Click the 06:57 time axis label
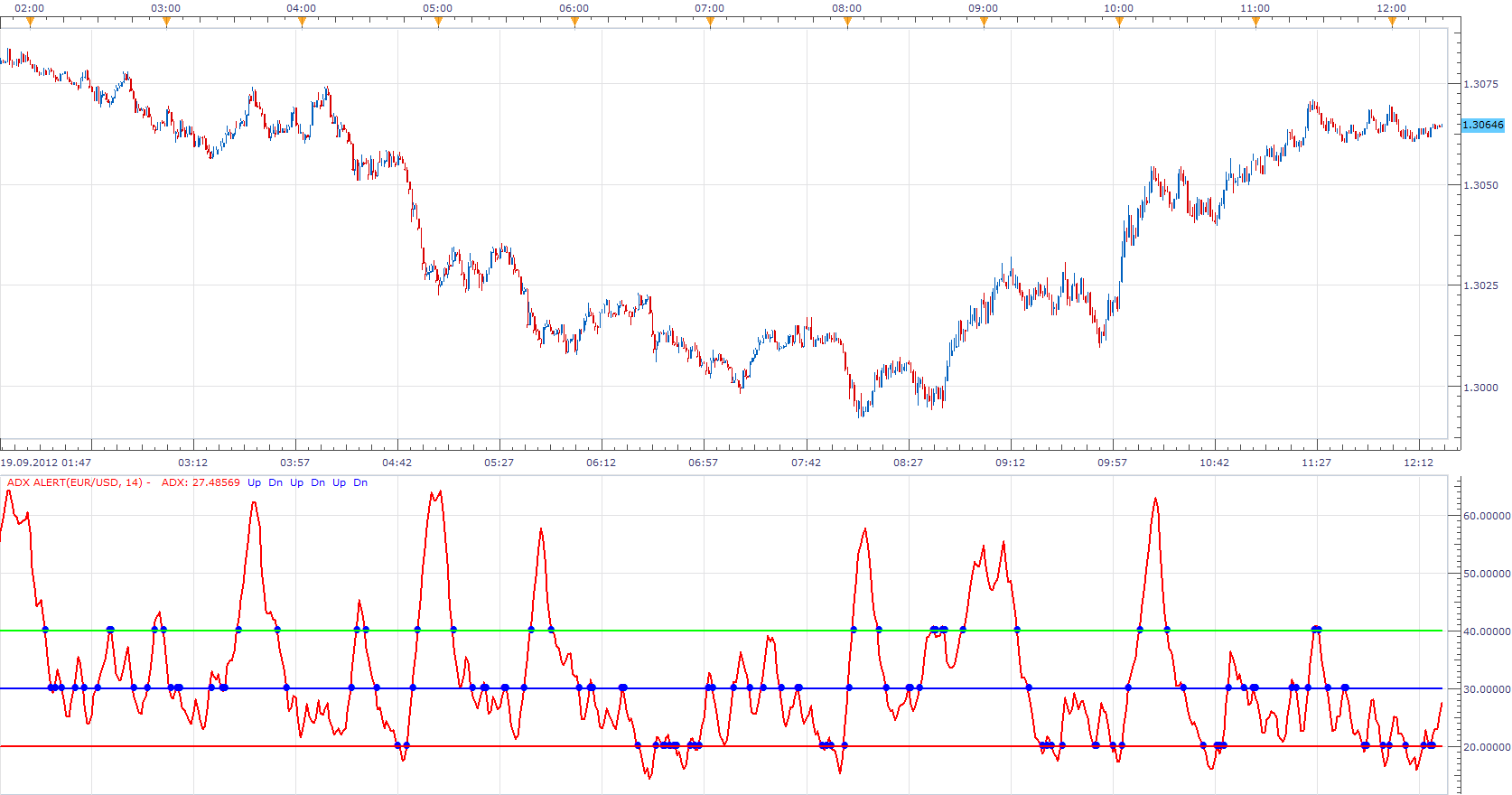The height and width of the screenshot is (795, 1512). (703, 463)
